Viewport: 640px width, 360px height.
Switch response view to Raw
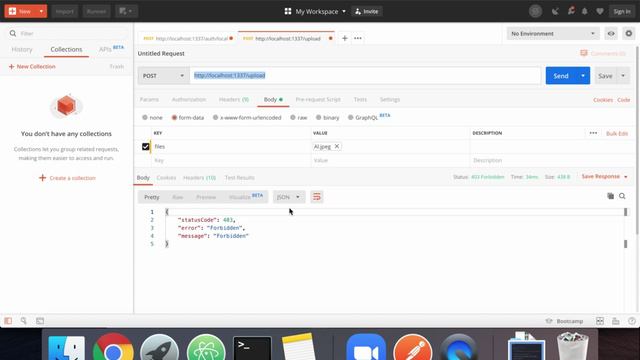[178, 197]
